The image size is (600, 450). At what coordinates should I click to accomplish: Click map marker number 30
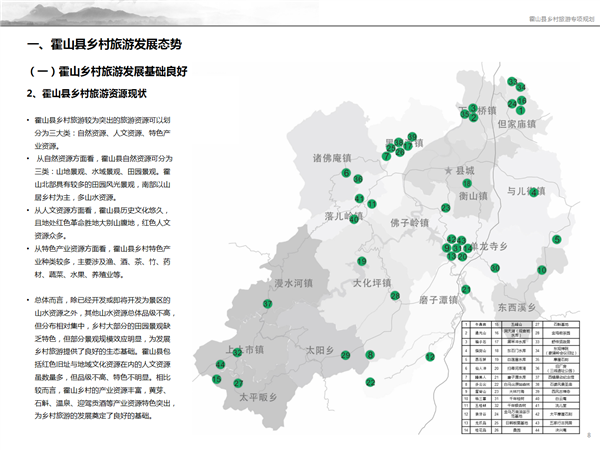tap(495, 268)
